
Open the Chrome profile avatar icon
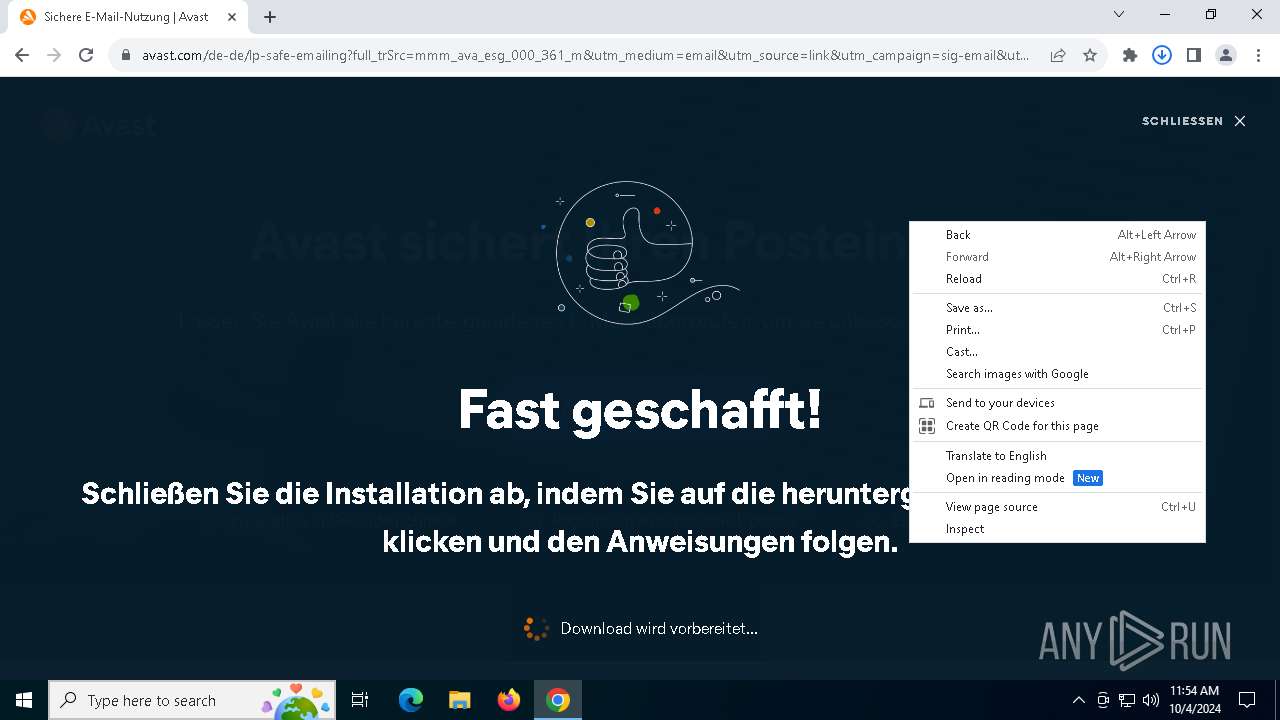[1226, 56]
